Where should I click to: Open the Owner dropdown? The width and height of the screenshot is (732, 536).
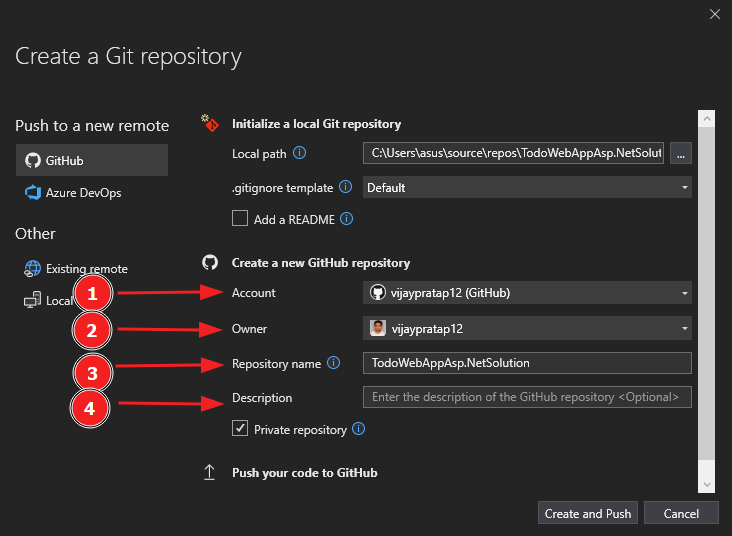coord(527,328)
